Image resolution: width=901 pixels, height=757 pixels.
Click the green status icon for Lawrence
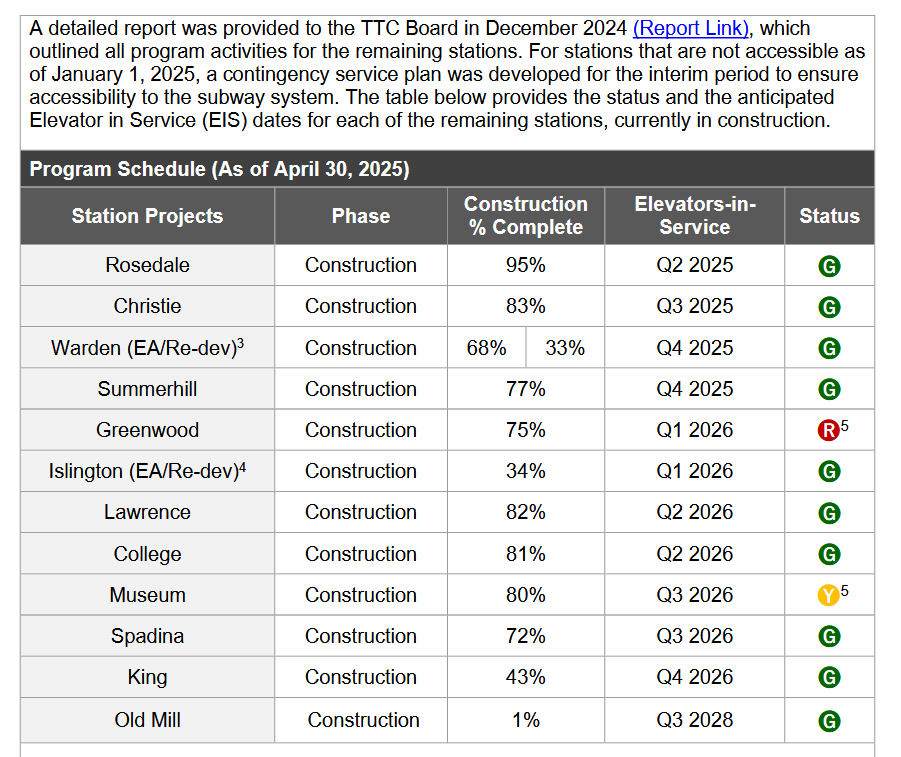pos(829,514)
